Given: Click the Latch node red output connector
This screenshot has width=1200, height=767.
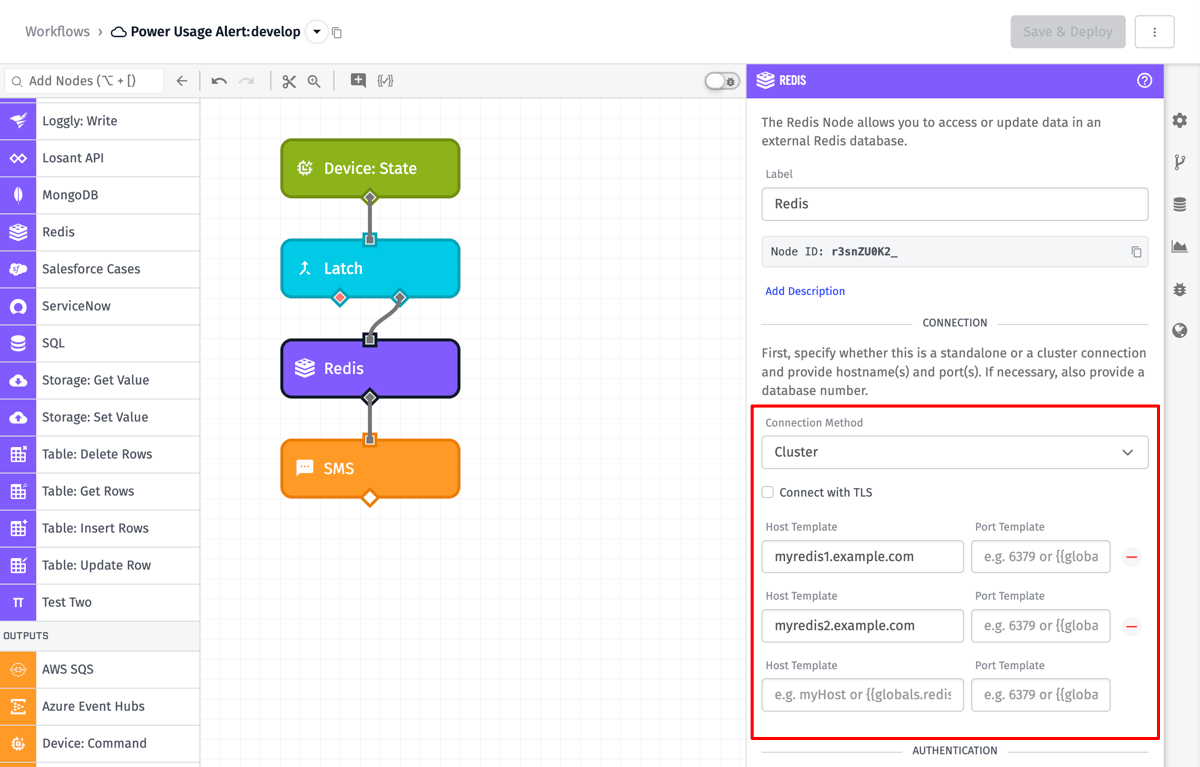Looking at the screenshot, I should 340,298.
